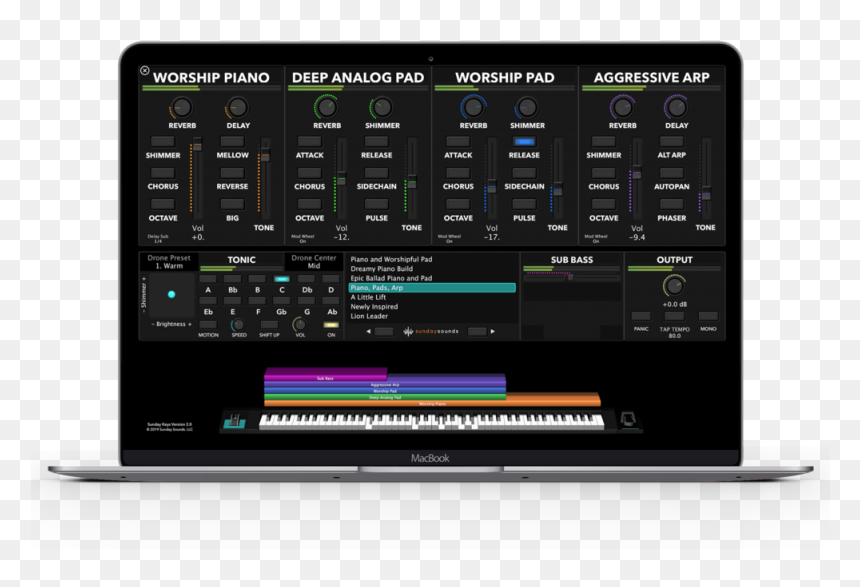Select preset Dreamy Piano Build
Viewport: 860px width, 587px height.
(x=432, y=269)
